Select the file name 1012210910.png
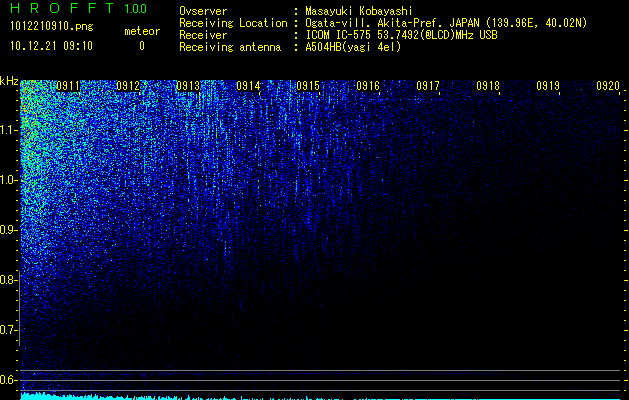 (x=52, y=26)
